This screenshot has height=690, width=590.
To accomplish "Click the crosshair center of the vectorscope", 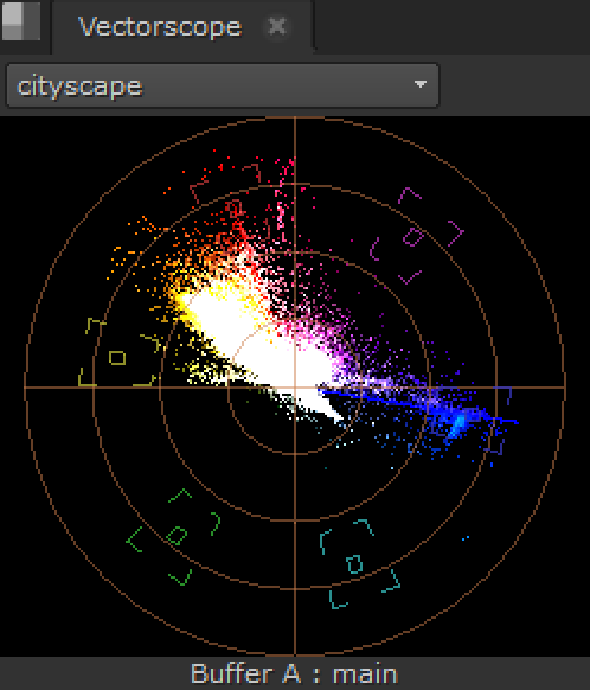I will [295, 387].
